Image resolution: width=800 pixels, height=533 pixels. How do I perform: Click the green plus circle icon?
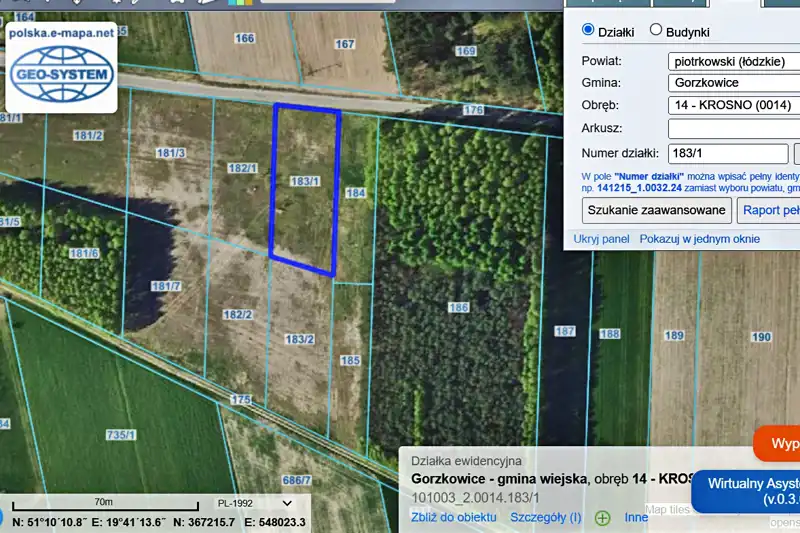[603, 518]
